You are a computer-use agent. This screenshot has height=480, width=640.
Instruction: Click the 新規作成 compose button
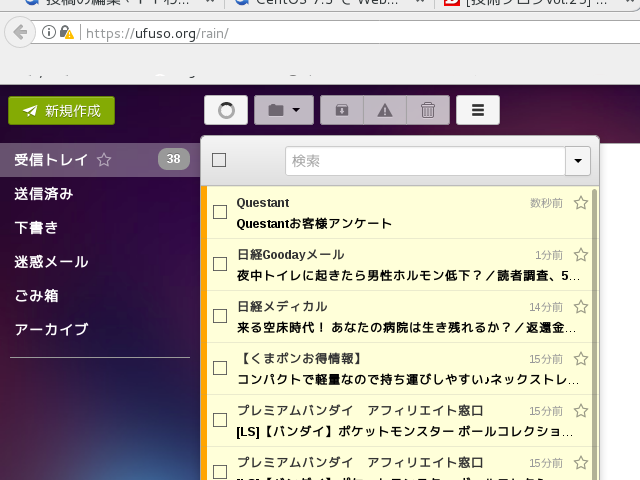[x=62, y=111]
